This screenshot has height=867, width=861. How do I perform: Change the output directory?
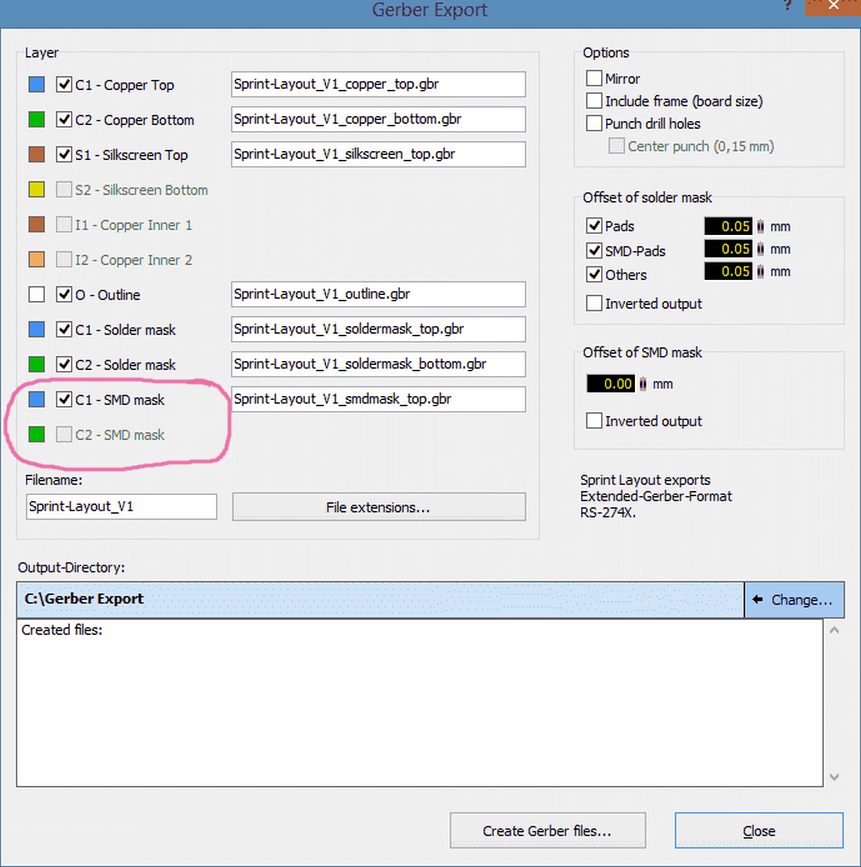coord(794,599)
